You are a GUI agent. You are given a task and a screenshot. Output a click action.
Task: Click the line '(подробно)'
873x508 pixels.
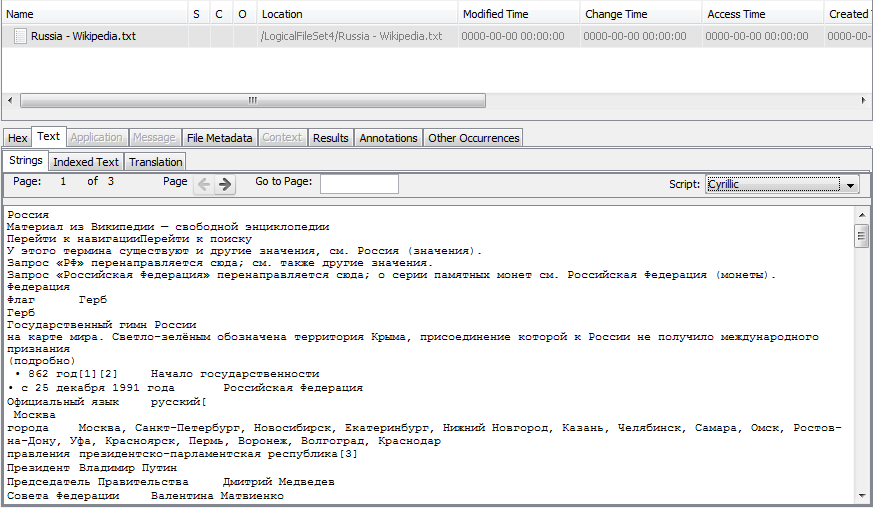point(41,361)
